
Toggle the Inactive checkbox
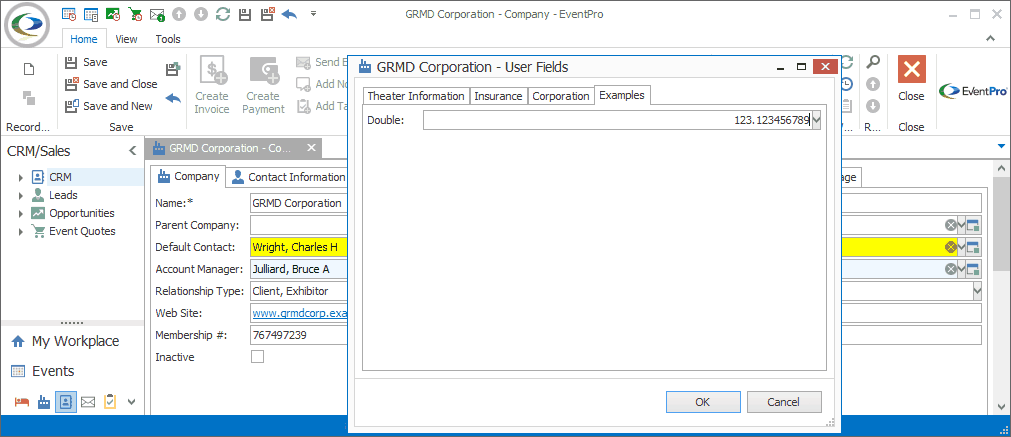257,356
